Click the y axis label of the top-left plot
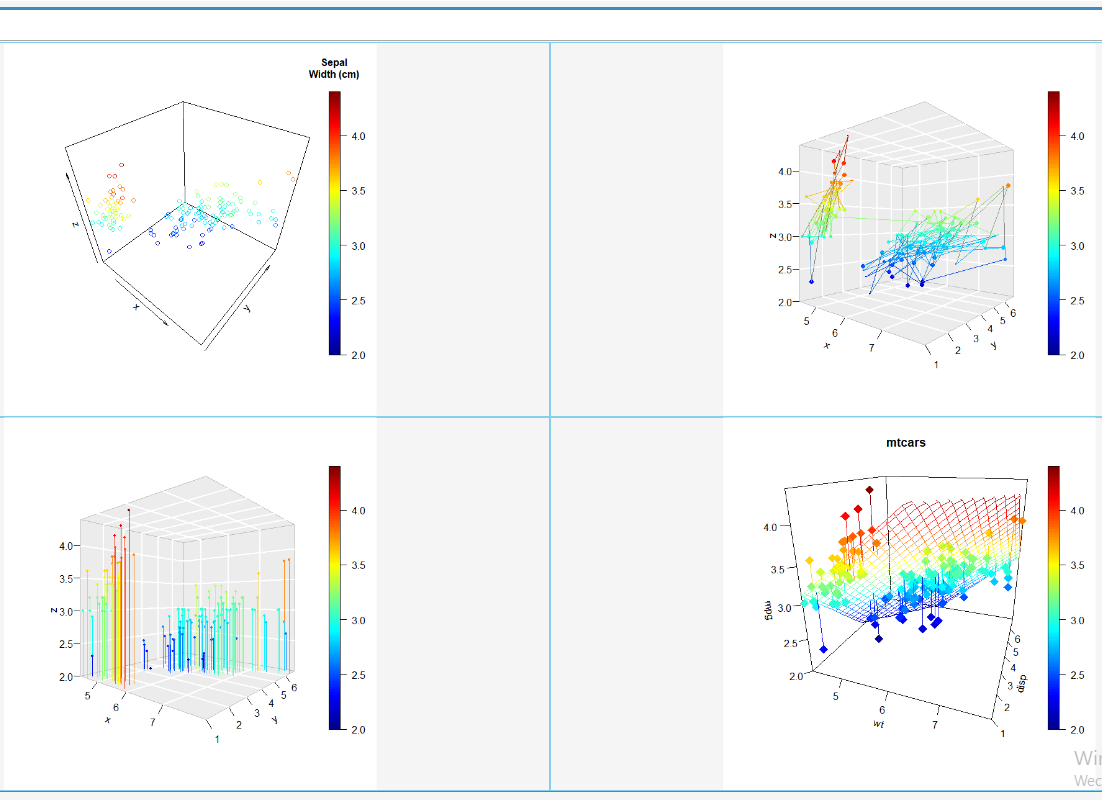This screenshot has width=1102, height=800. coord(245,310)
